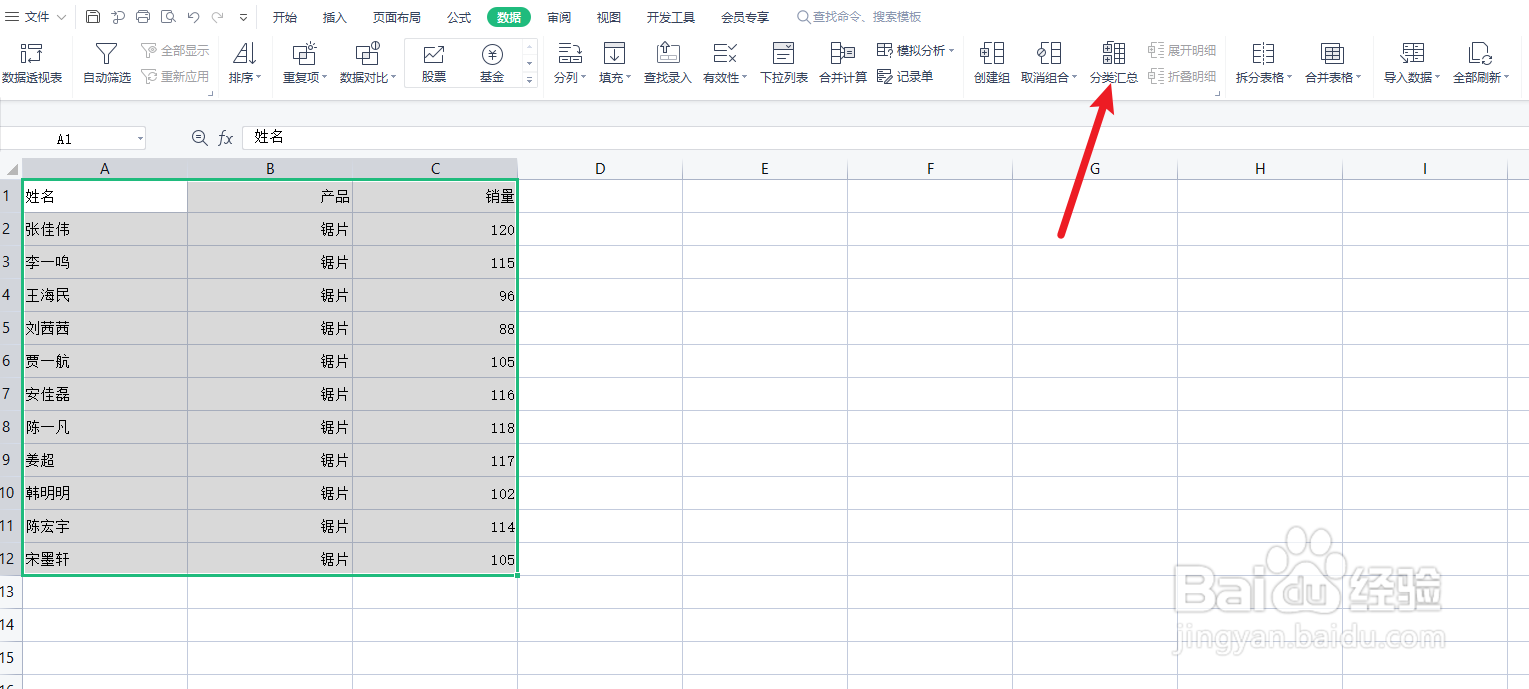Switch to the 会员专享 tab
This screenshot has width=1529, height=689.
pos(745,17)
